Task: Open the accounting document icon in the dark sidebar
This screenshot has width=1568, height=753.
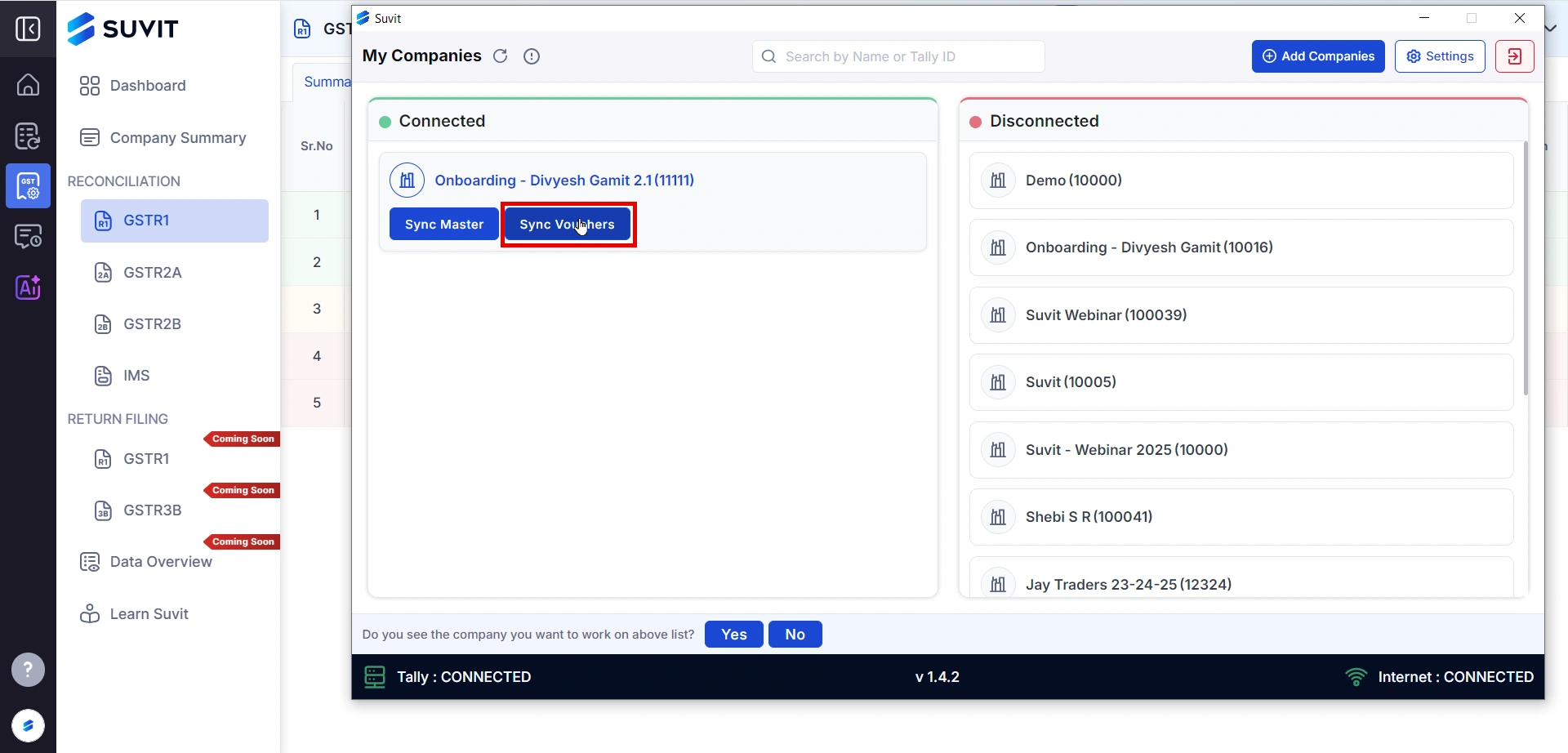Action: click(x=28, y=136)
